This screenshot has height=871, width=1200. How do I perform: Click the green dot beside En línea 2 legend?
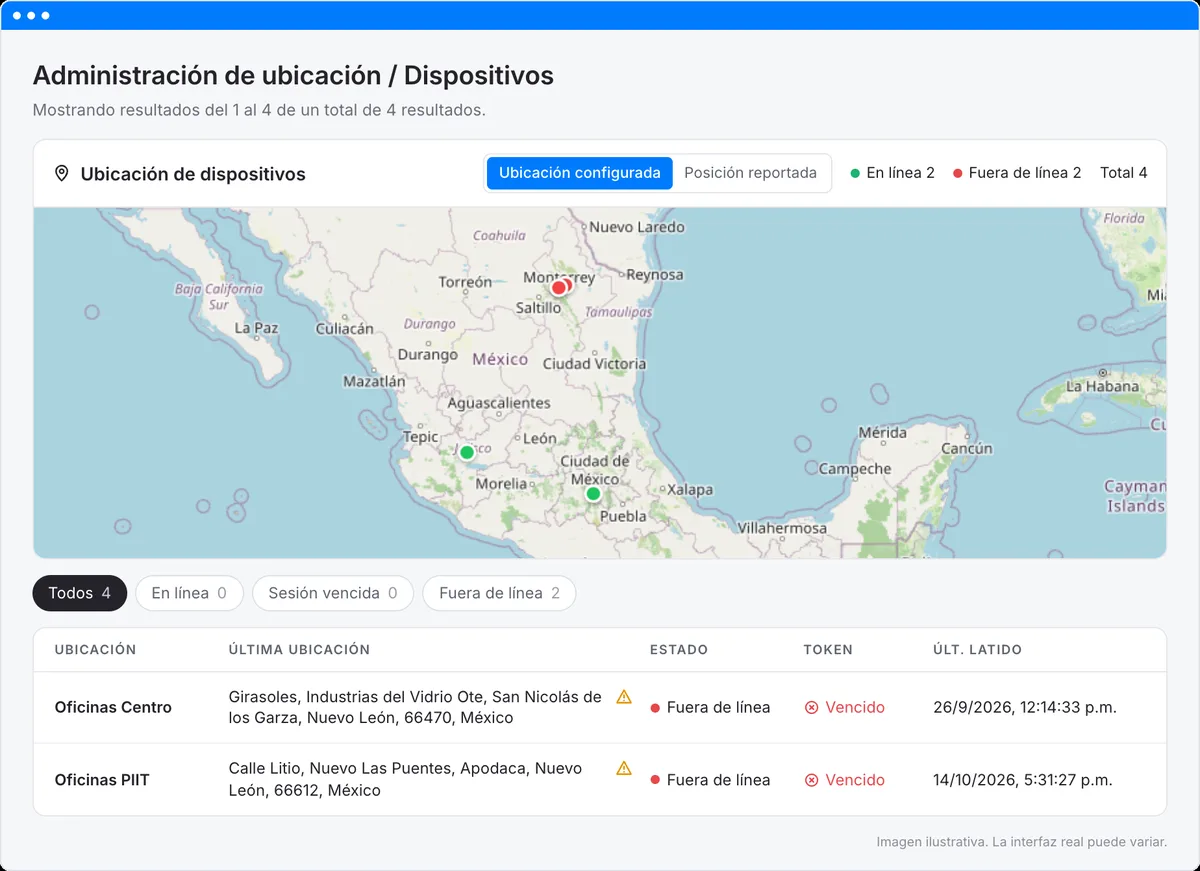855,173
